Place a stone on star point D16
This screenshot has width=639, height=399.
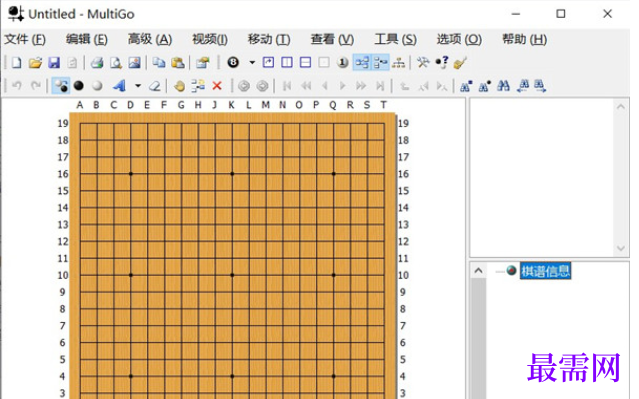pyautogui.click(x=131, y=174)
